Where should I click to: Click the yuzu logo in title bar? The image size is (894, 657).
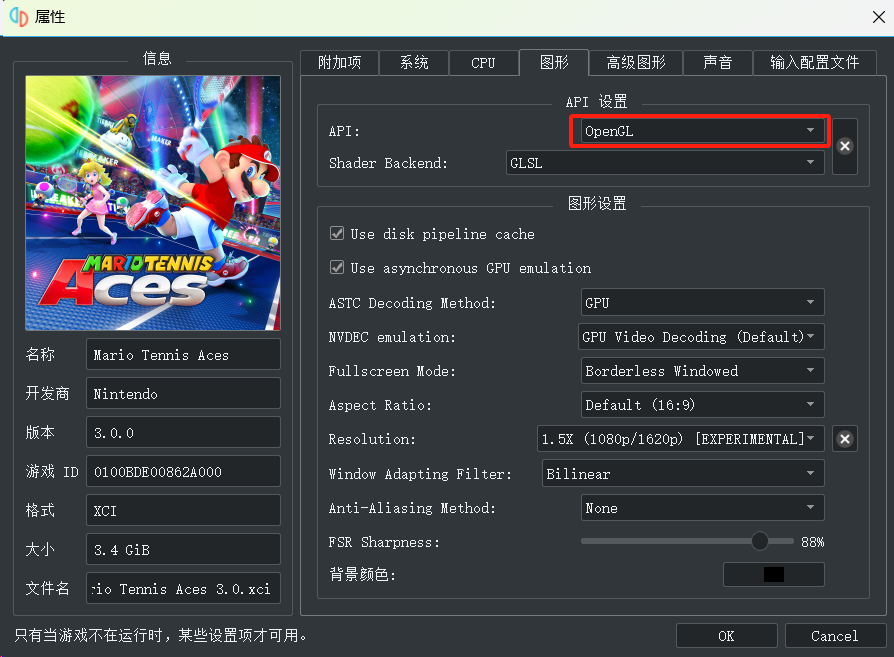tap(19, 17)
